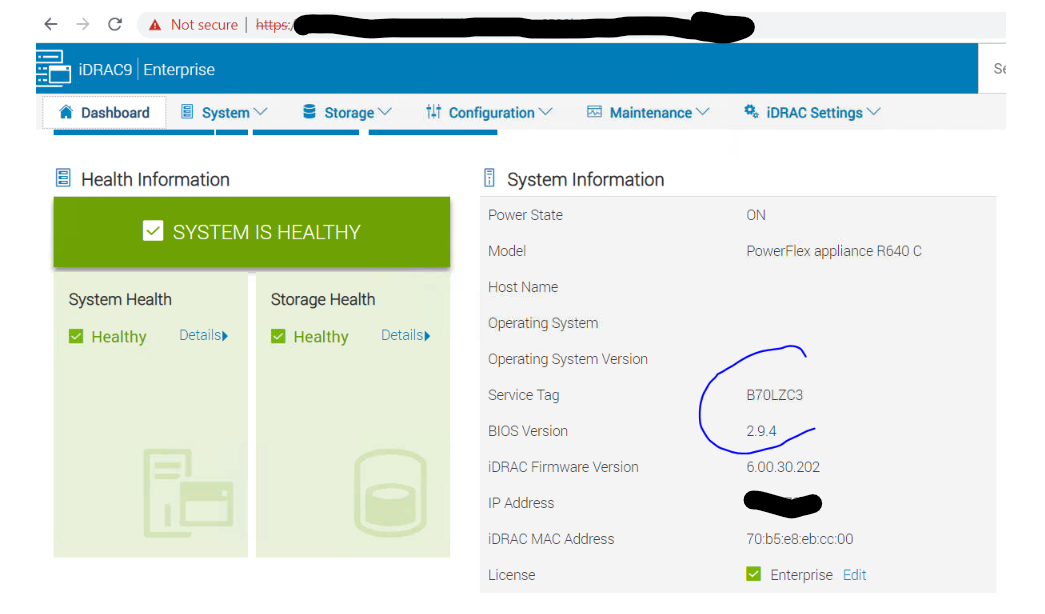Click the System panel icon
Viewport: 1045px width, 614px height.
tap(186, 112)
